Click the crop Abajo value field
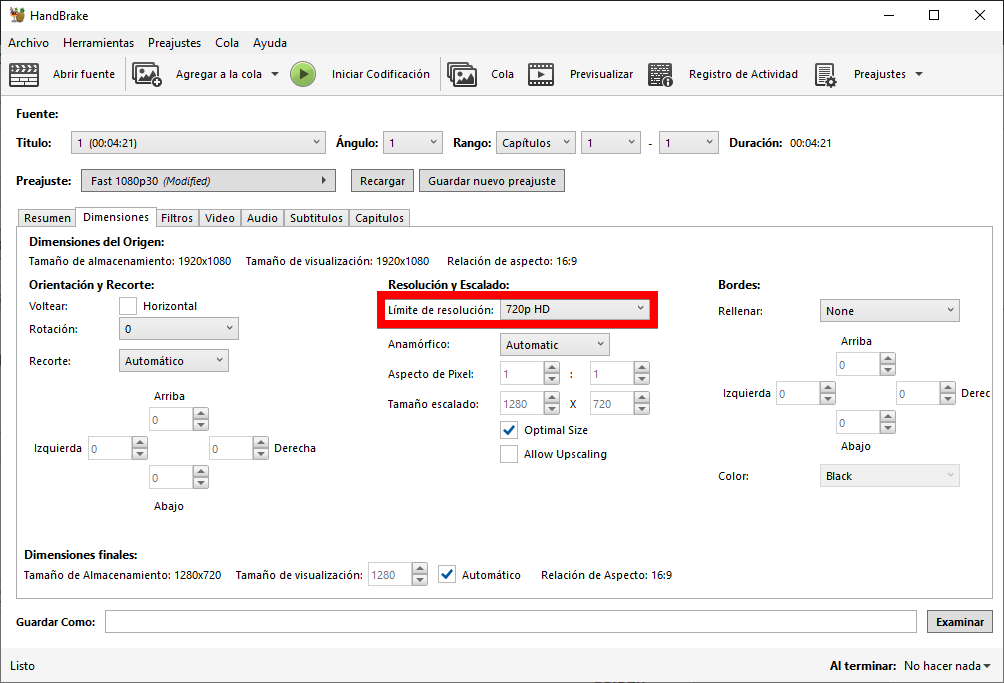 171,478
